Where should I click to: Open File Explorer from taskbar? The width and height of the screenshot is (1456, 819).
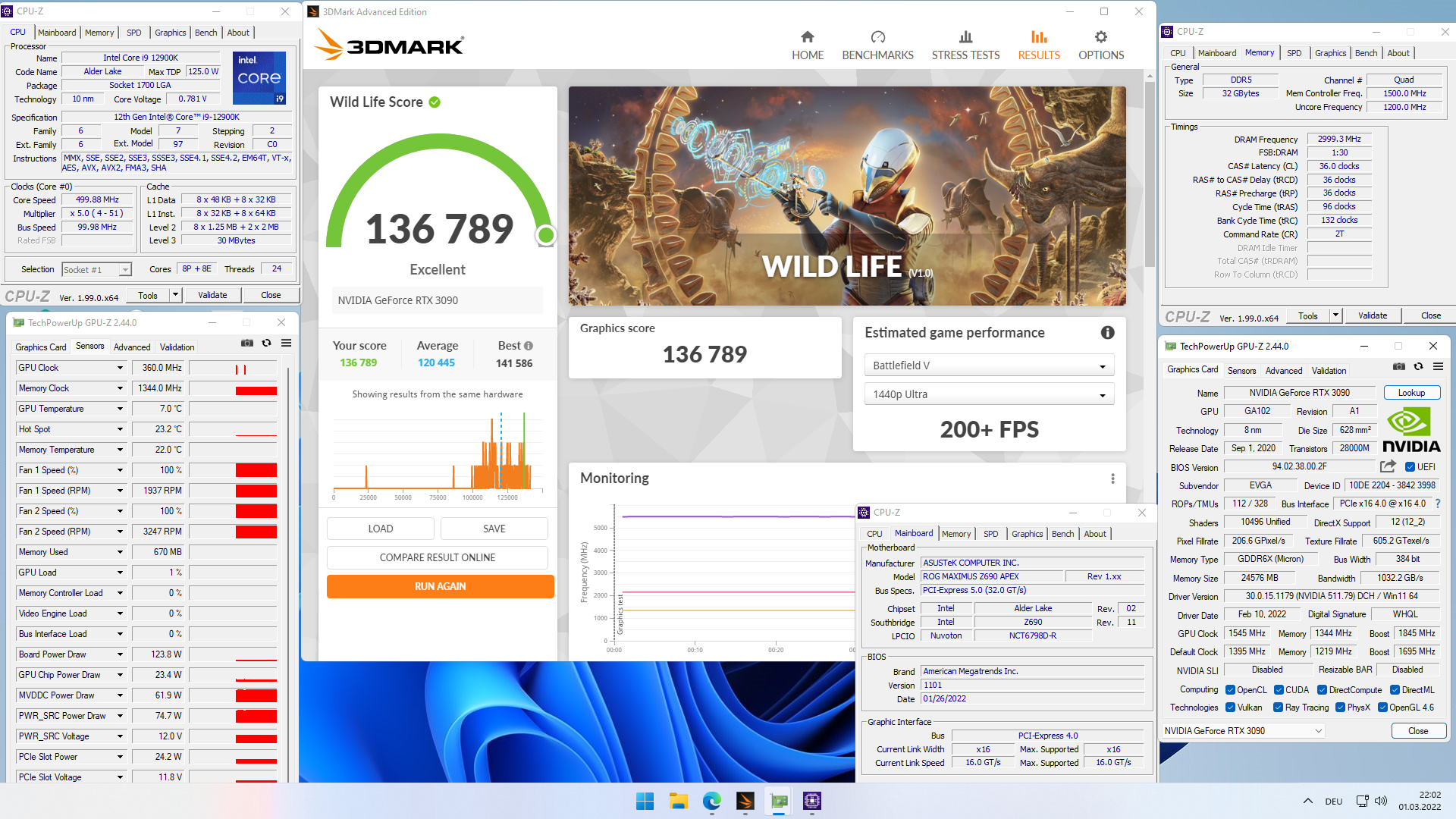tap(679, 801)
